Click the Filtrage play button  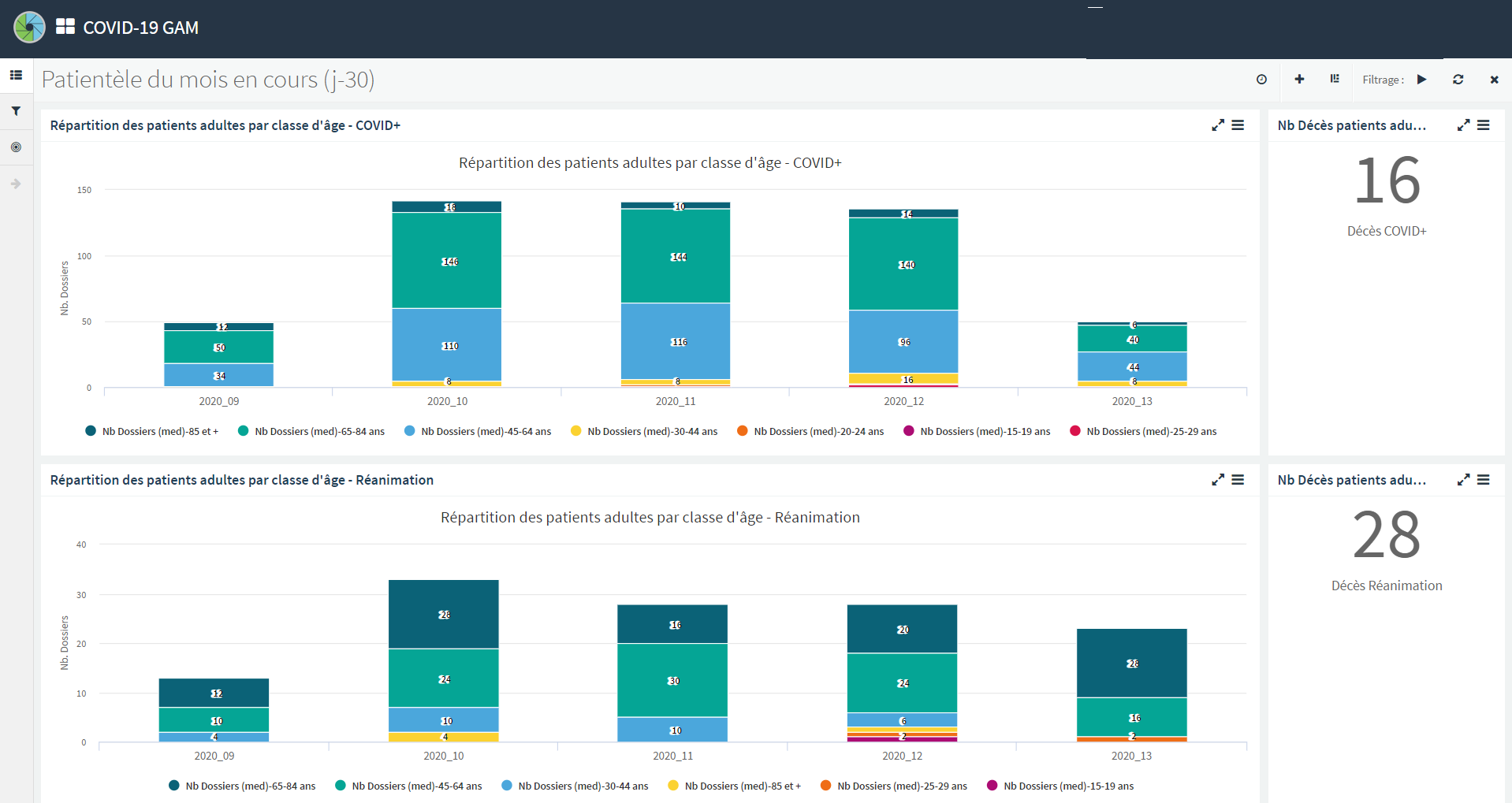point(1421,80)
